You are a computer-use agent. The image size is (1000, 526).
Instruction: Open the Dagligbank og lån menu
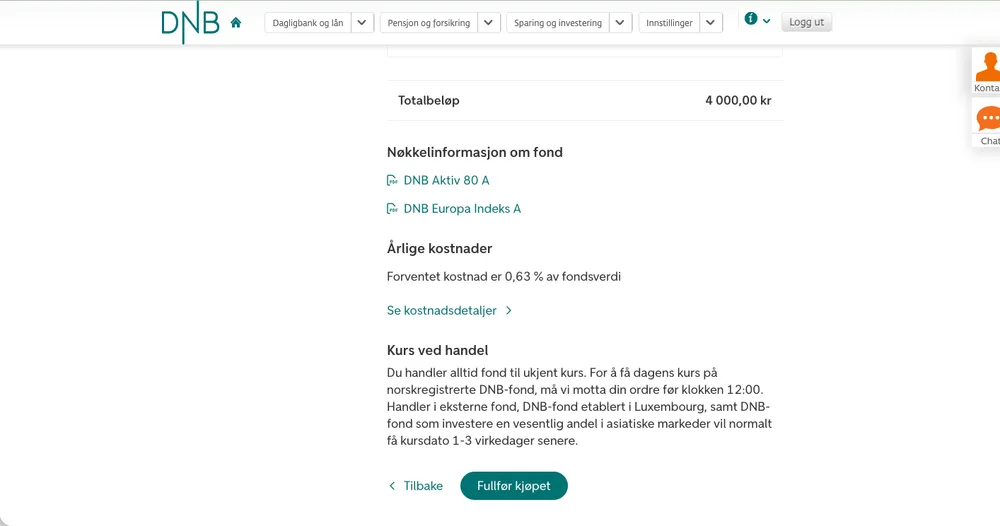coord(308,23)
